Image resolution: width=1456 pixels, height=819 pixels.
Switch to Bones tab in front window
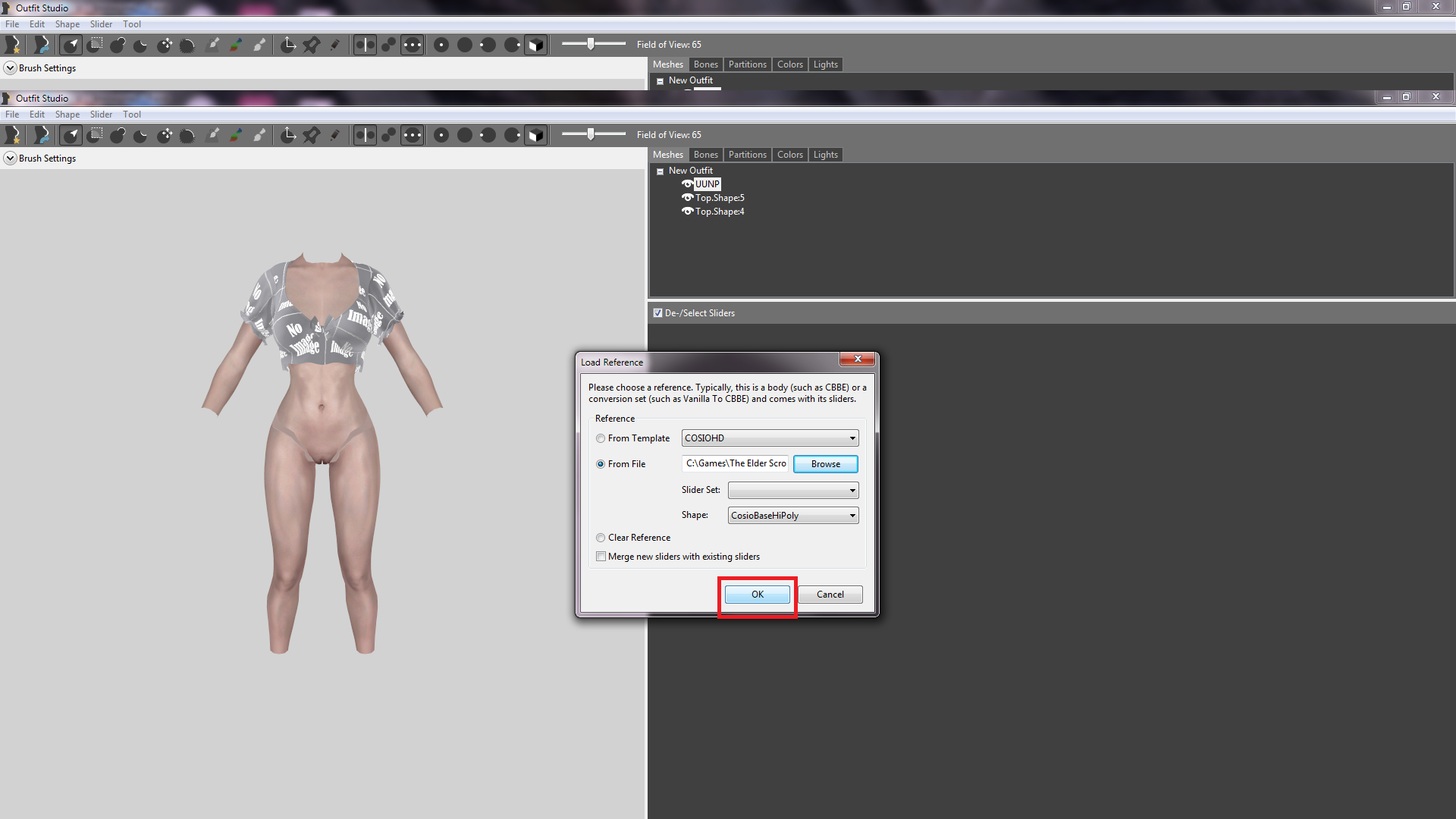(x=705, y=155)
